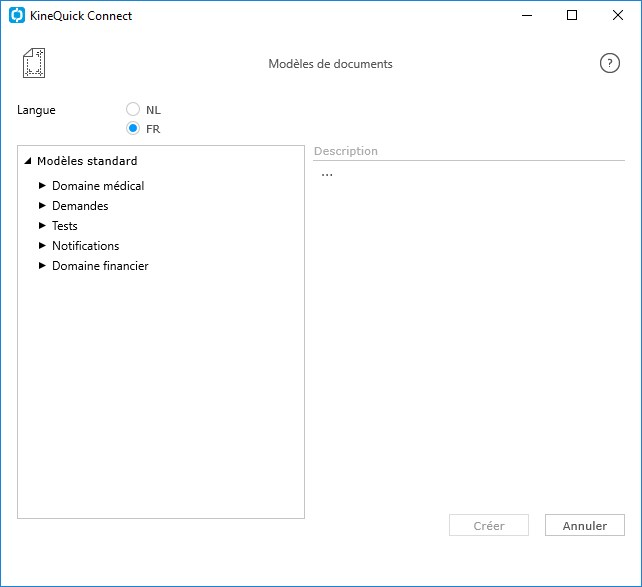
Task: Click the Annuler button
Action: (585, 525)
